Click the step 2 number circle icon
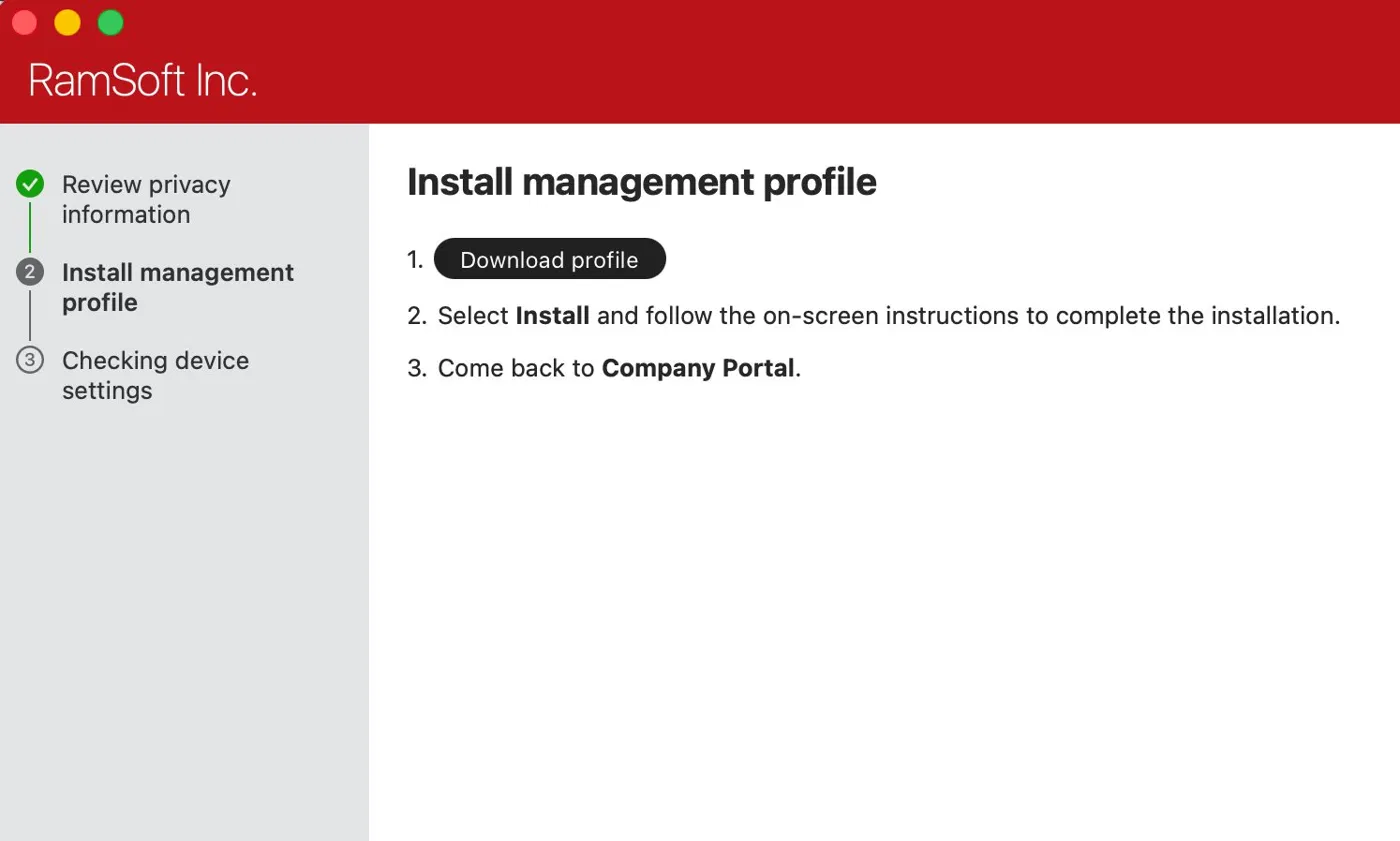Viewport: 1400px width, 841px height. click(30, 272)
